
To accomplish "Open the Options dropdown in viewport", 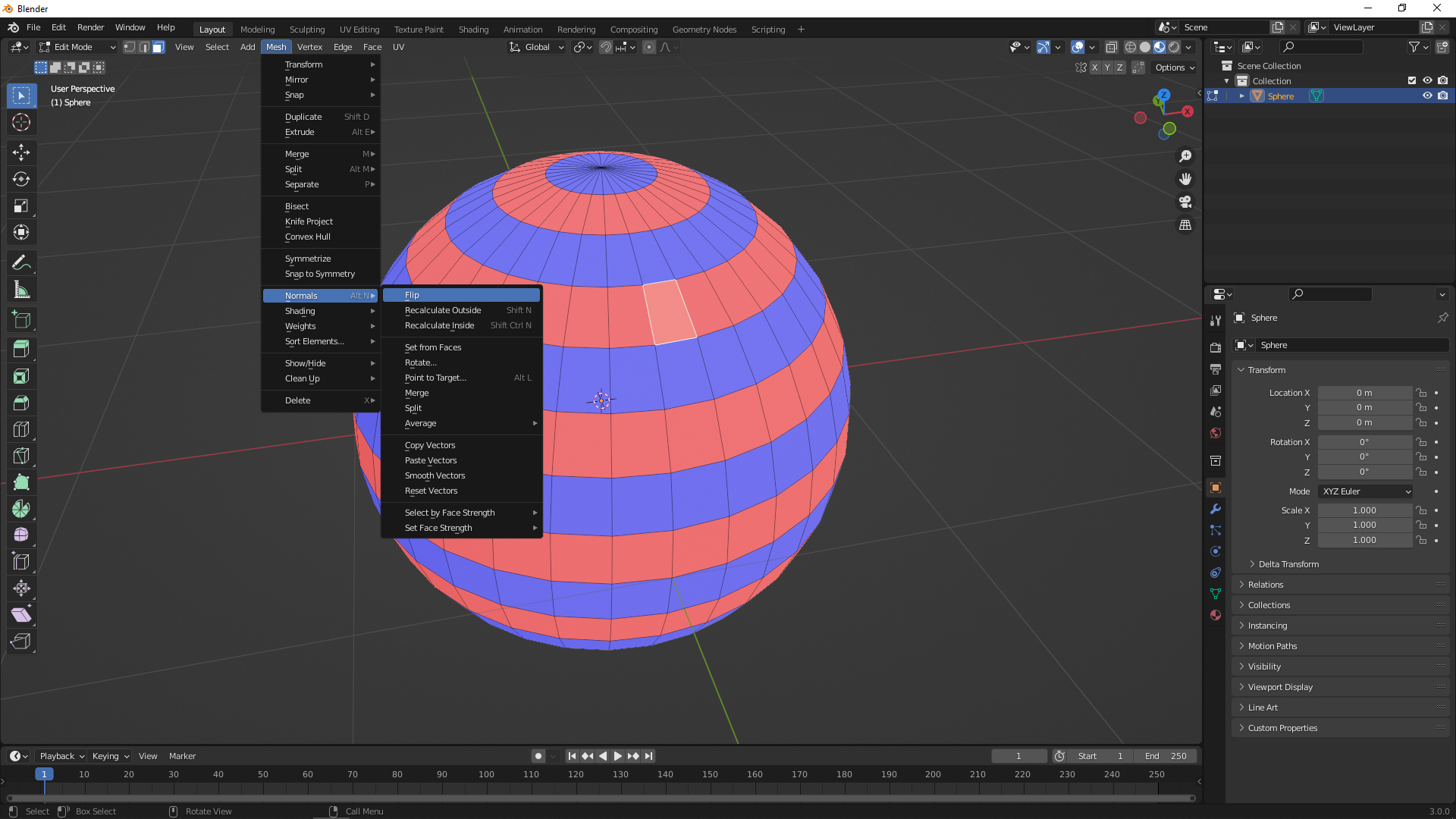I will [x=1175, y=67].
